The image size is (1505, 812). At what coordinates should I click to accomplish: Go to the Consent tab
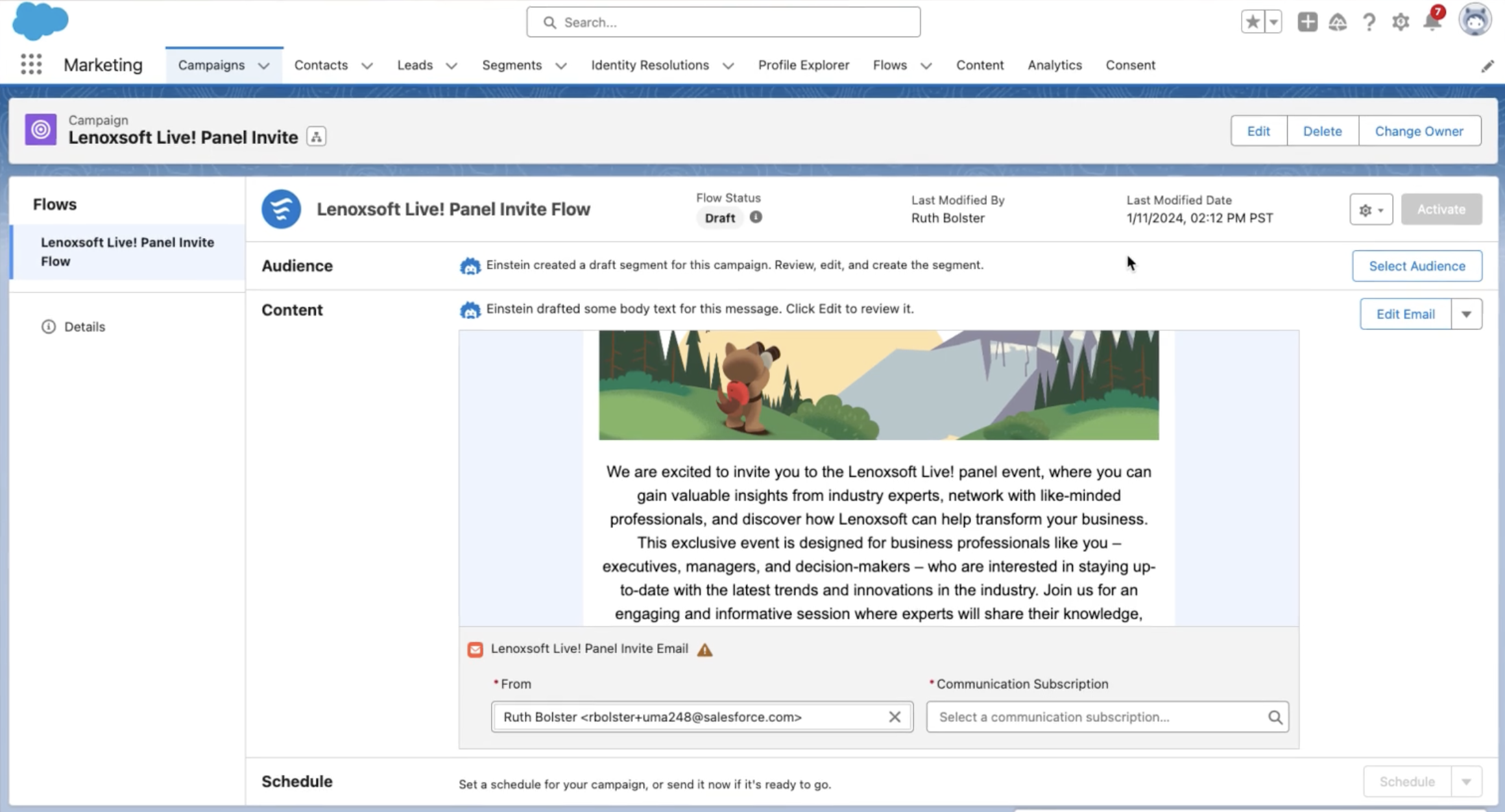pyautogui.click(x=1131, y=65)
